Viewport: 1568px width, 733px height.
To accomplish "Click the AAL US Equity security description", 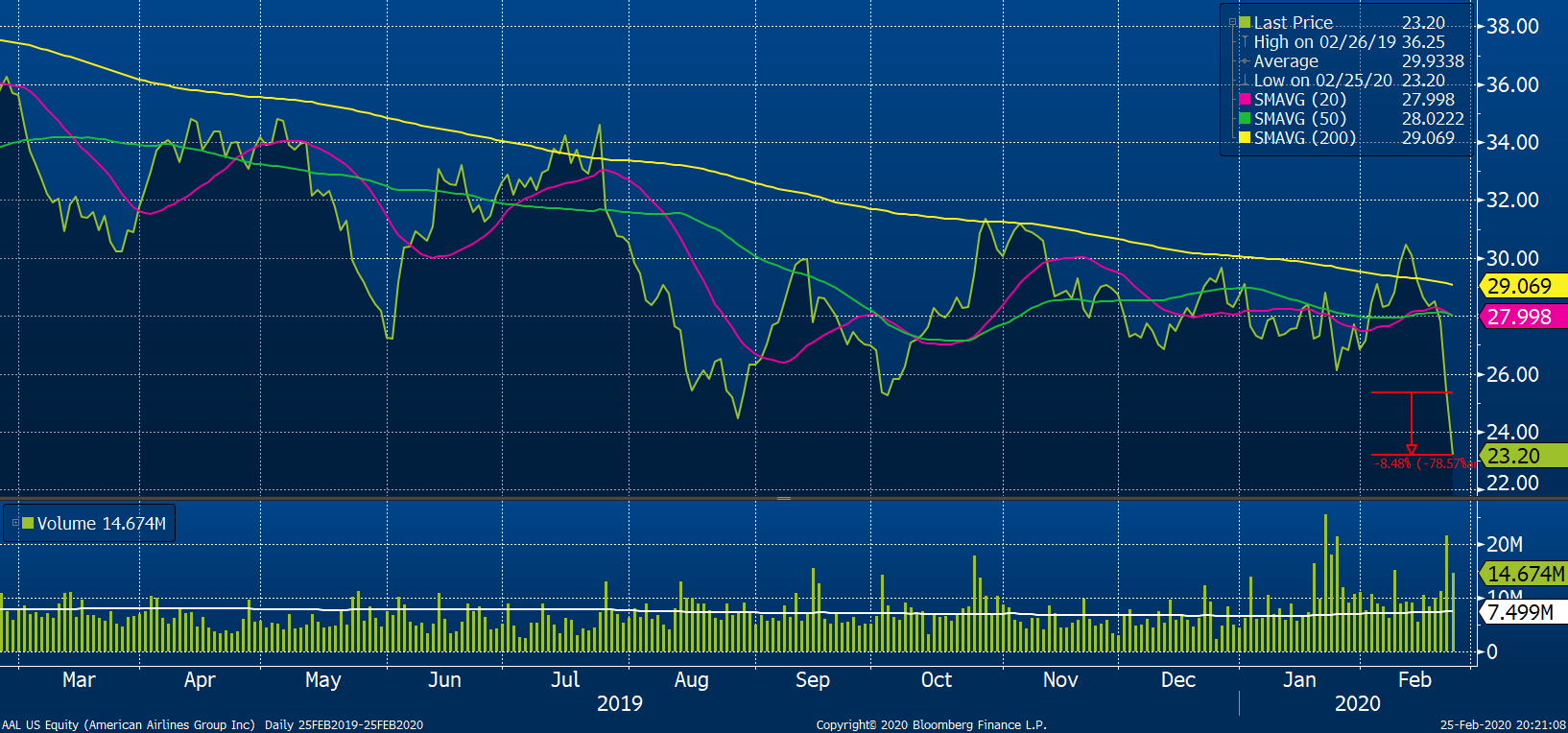I will [x=129, y=724].
